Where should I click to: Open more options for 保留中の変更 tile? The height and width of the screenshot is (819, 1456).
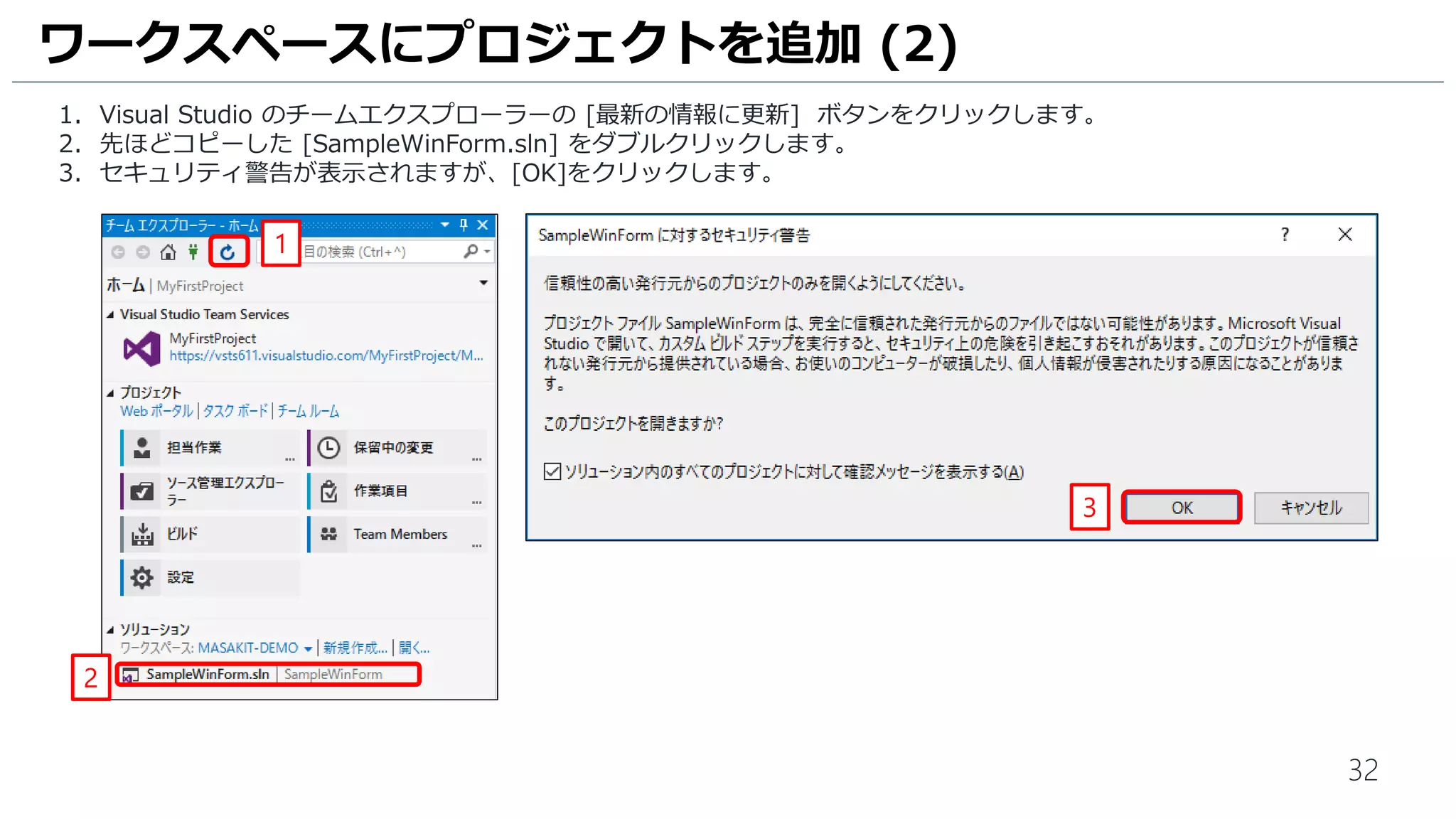(477, 459)
